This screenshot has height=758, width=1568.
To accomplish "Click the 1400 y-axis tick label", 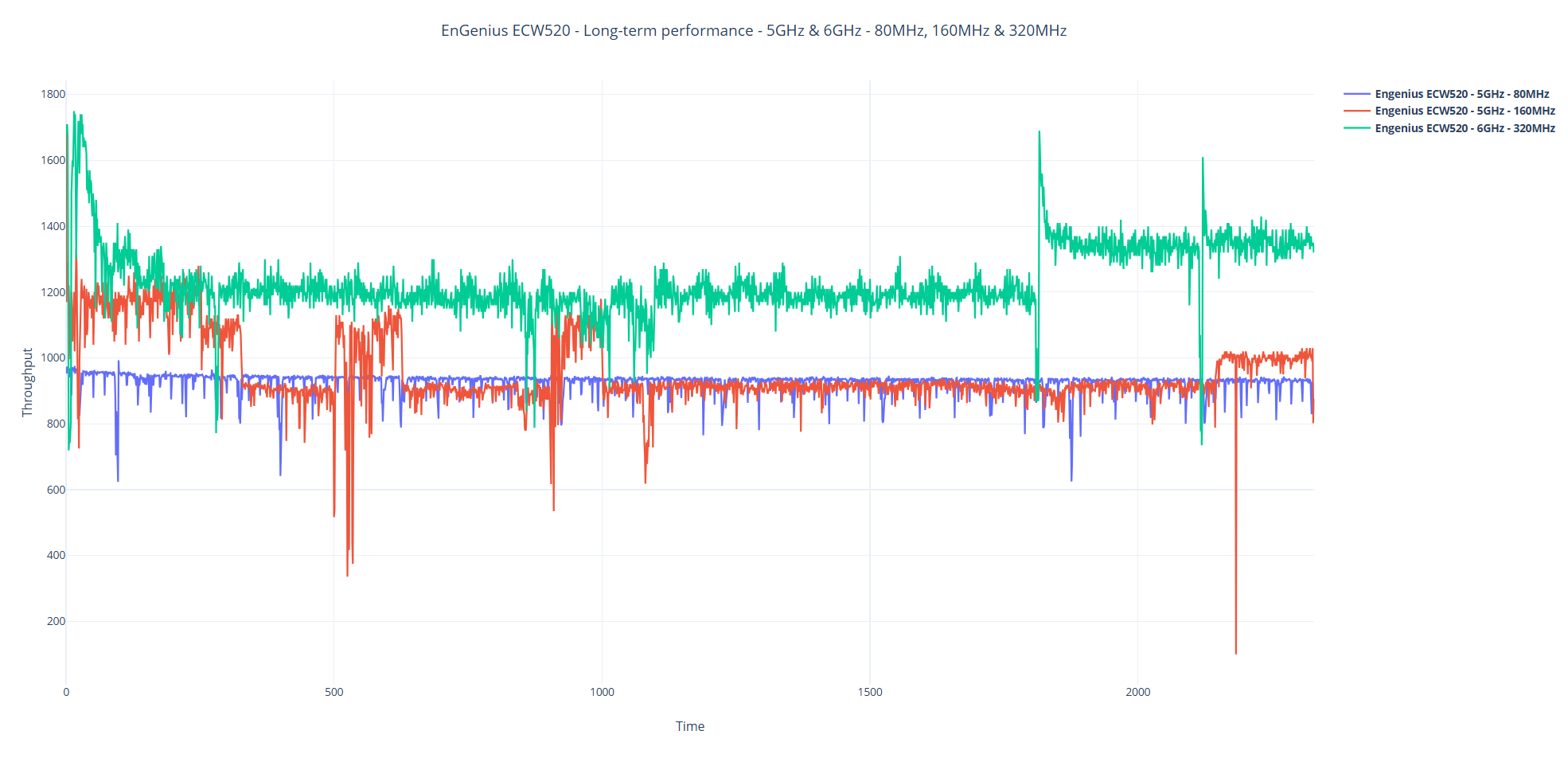I will point(53,226).
